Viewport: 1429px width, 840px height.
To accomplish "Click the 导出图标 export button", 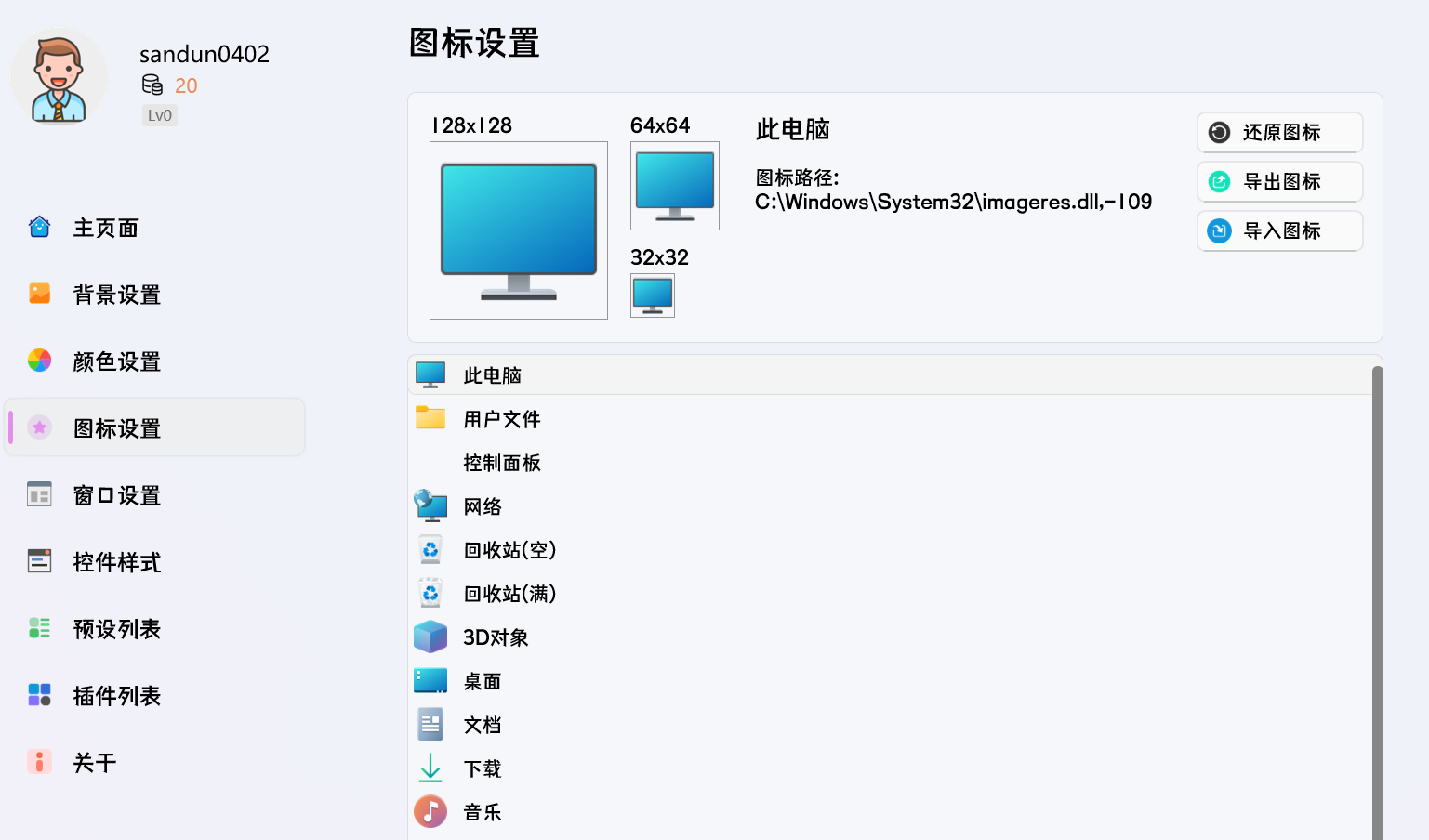I will coord(1280,181).
